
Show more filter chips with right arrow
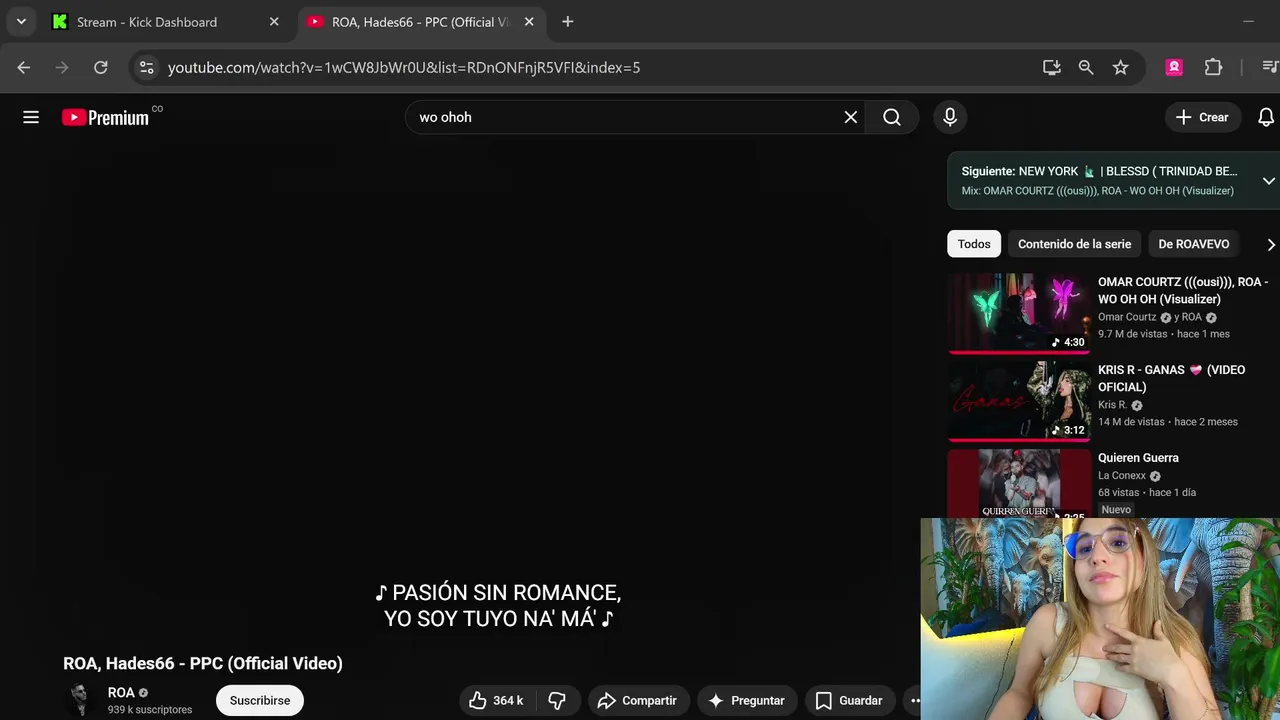(1271, 244)
